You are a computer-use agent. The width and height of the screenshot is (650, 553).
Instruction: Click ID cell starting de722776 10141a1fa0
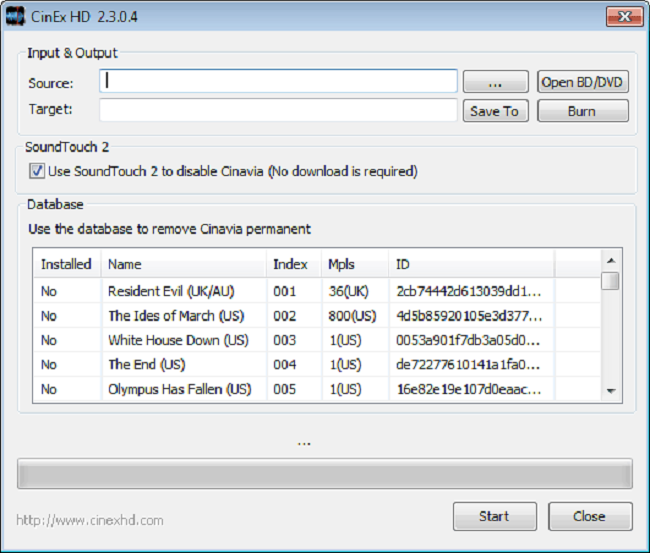tap(468, 365)
